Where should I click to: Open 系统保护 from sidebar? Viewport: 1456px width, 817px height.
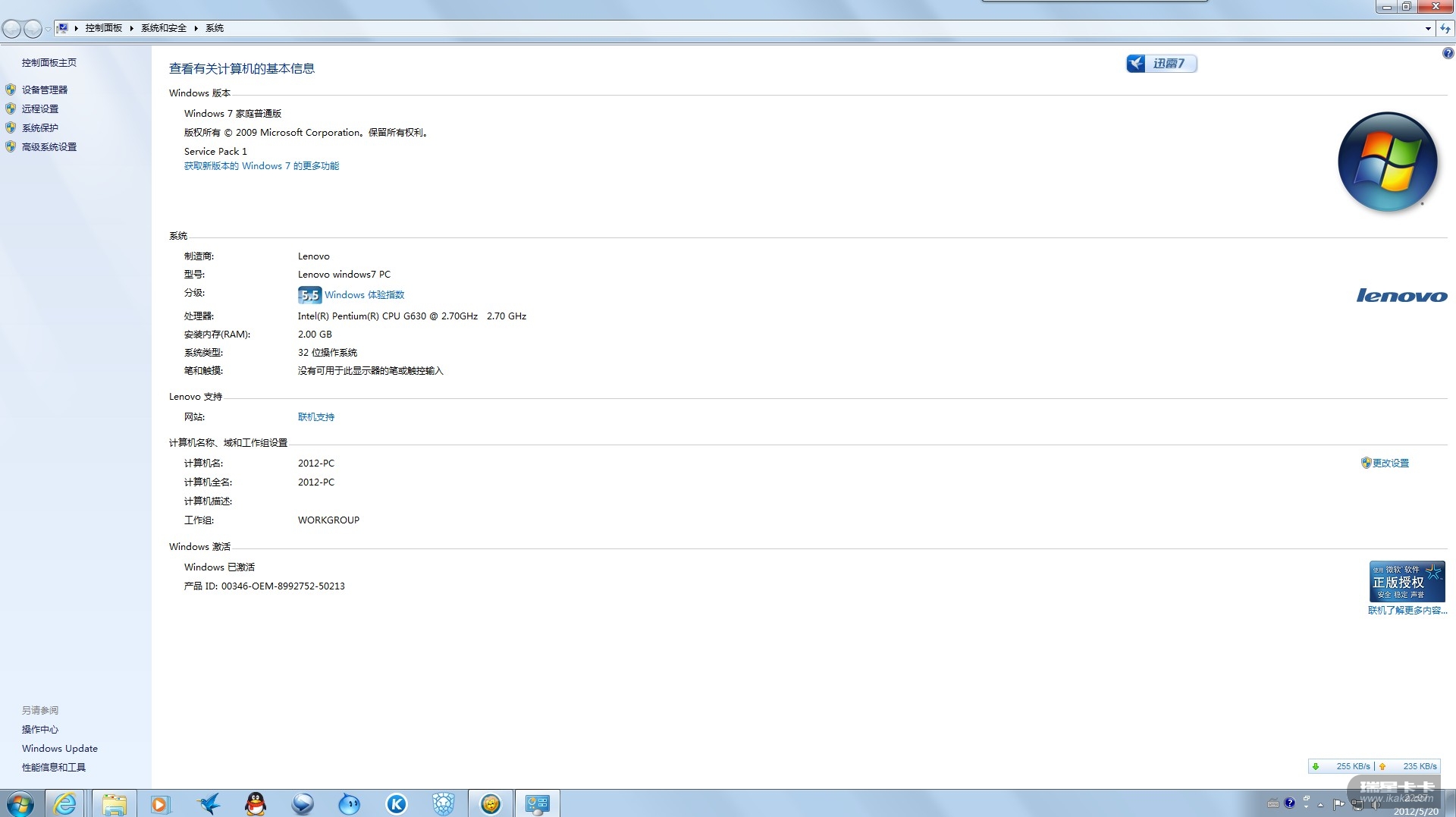(x=40, y=127)
